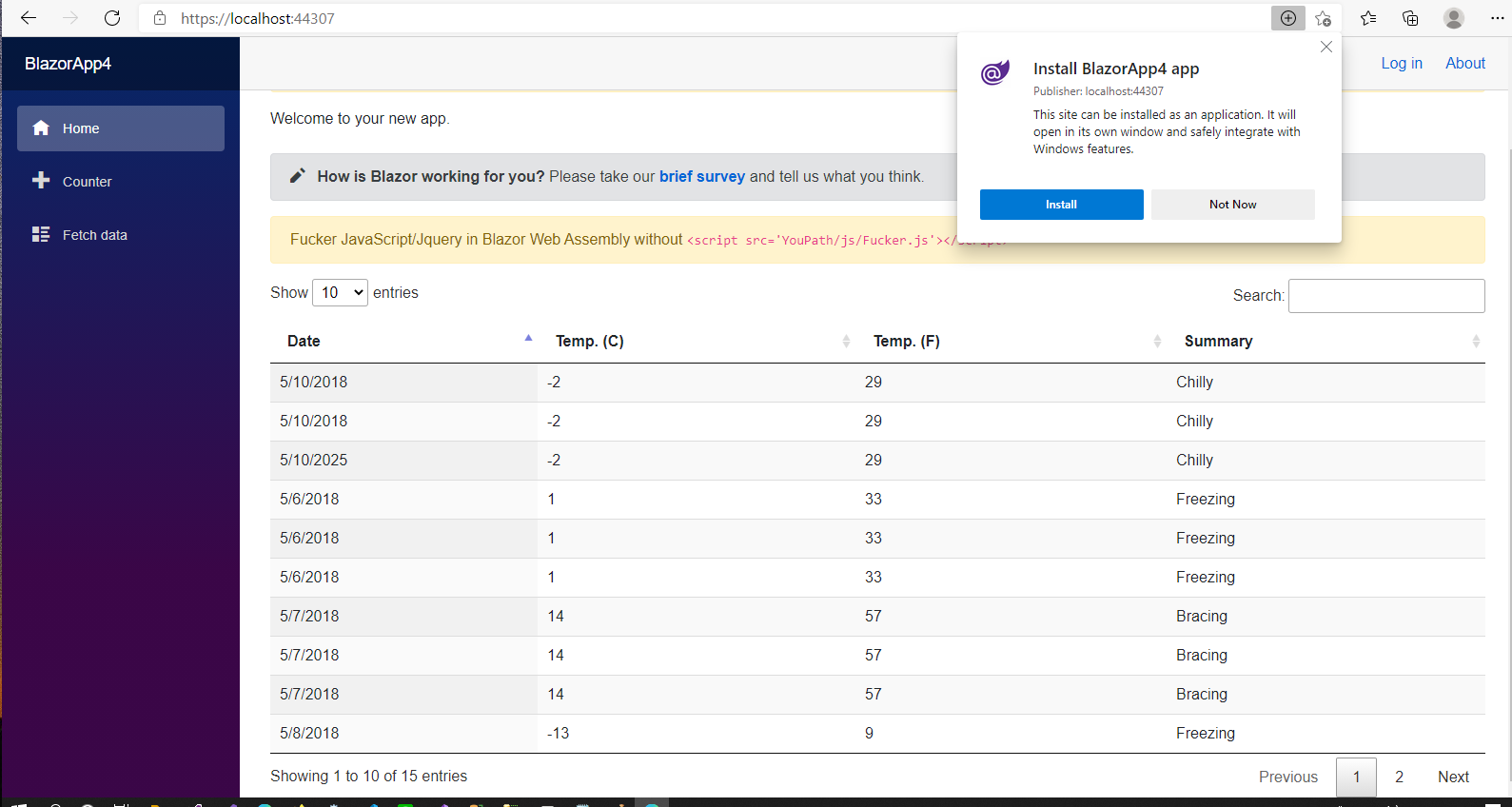This screenshot has height=807, width=1512.
Task: Open the Show entries dropdown
Action: (x=341, y=293)
